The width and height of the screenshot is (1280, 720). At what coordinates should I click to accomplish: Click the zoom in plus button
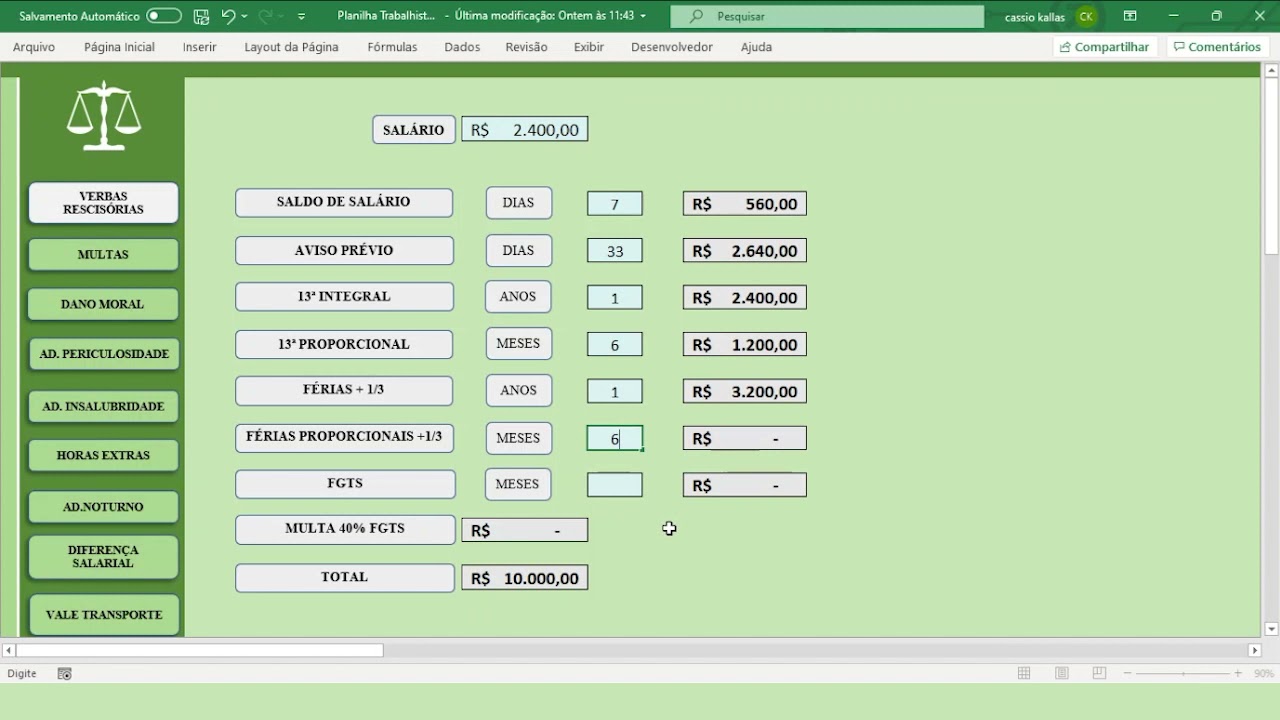(1238, 674)
